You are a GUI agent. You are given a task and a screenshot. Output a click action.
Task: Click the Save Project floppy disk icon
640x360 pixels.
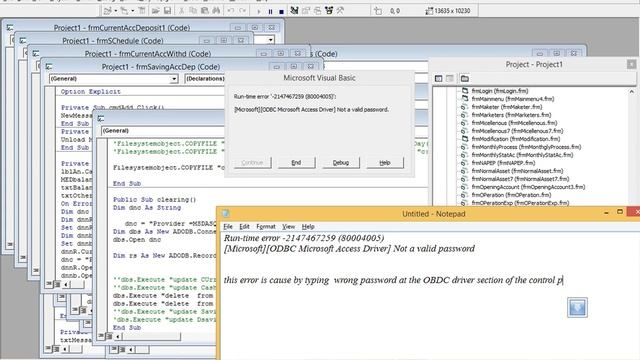pos(167,11)
